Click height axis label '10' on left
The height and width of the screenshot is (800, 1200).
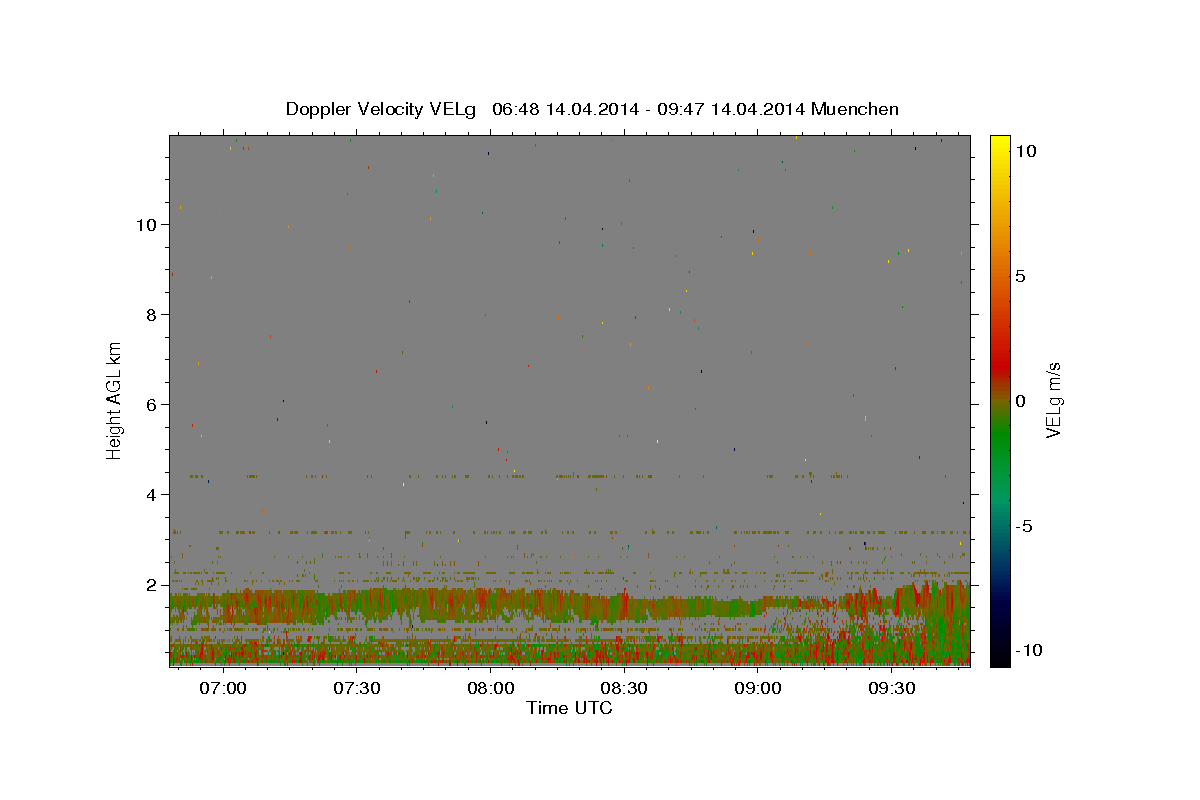[147, 224]
